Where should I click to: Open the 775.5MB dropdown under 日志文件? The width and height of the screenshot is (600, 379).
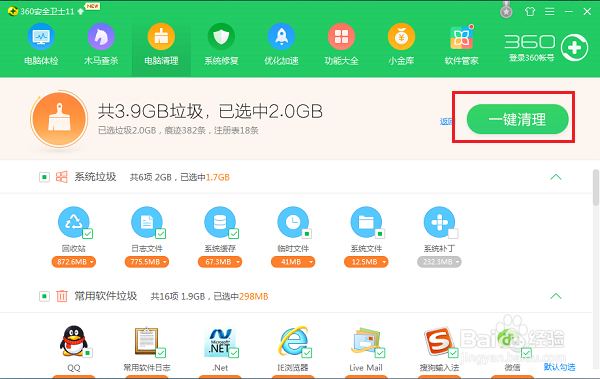(x=147, y=262)
